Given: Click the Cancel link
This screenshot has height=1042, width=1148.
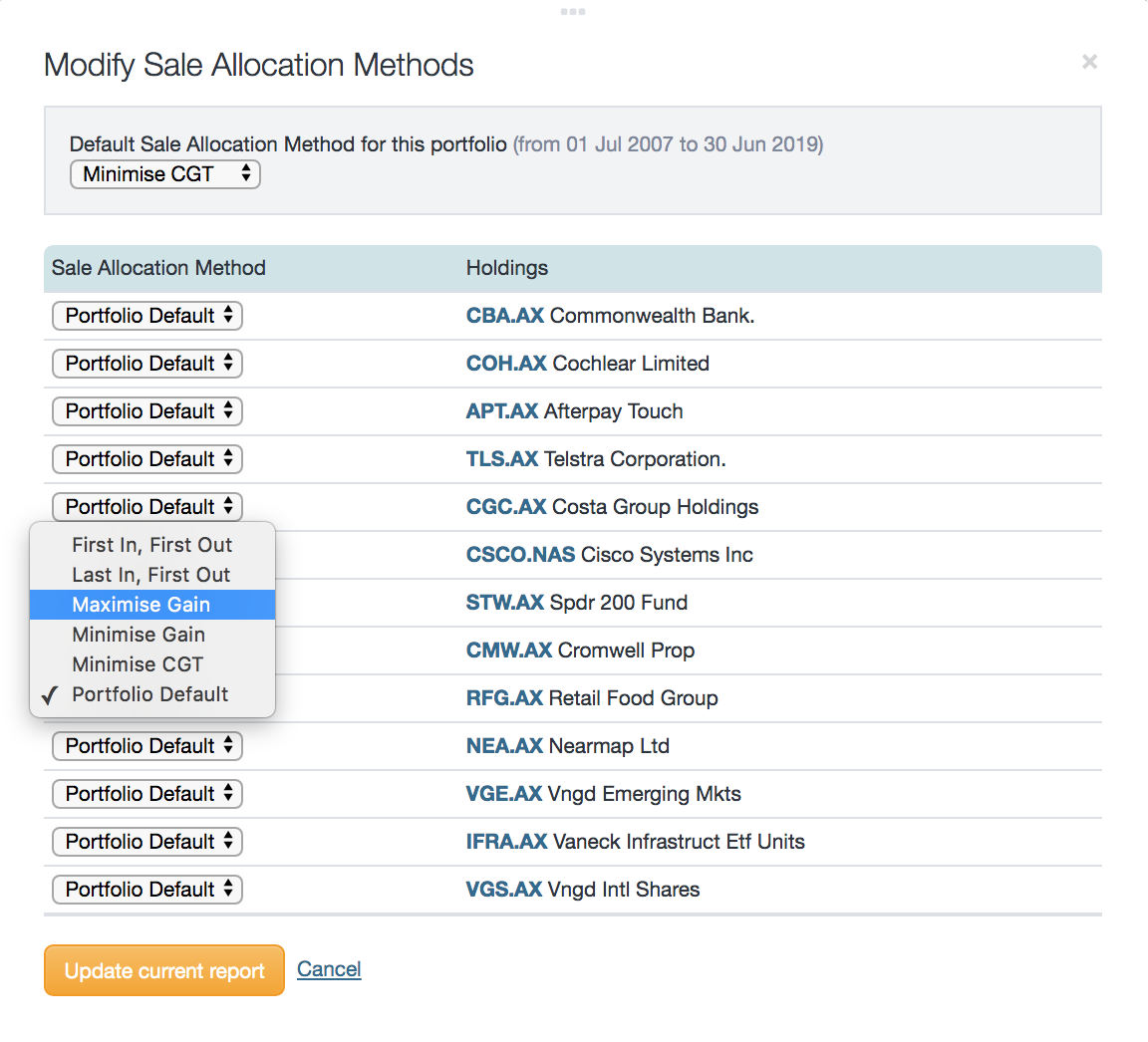Looking at the screenshot, I should [329, 968].
